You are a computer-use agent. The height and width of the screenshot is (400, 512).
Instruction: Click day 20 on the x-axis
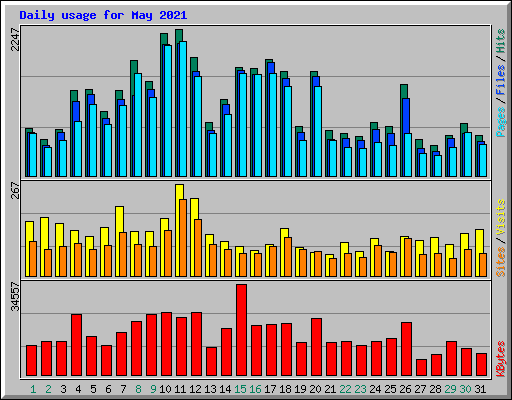tap(315, 389)
